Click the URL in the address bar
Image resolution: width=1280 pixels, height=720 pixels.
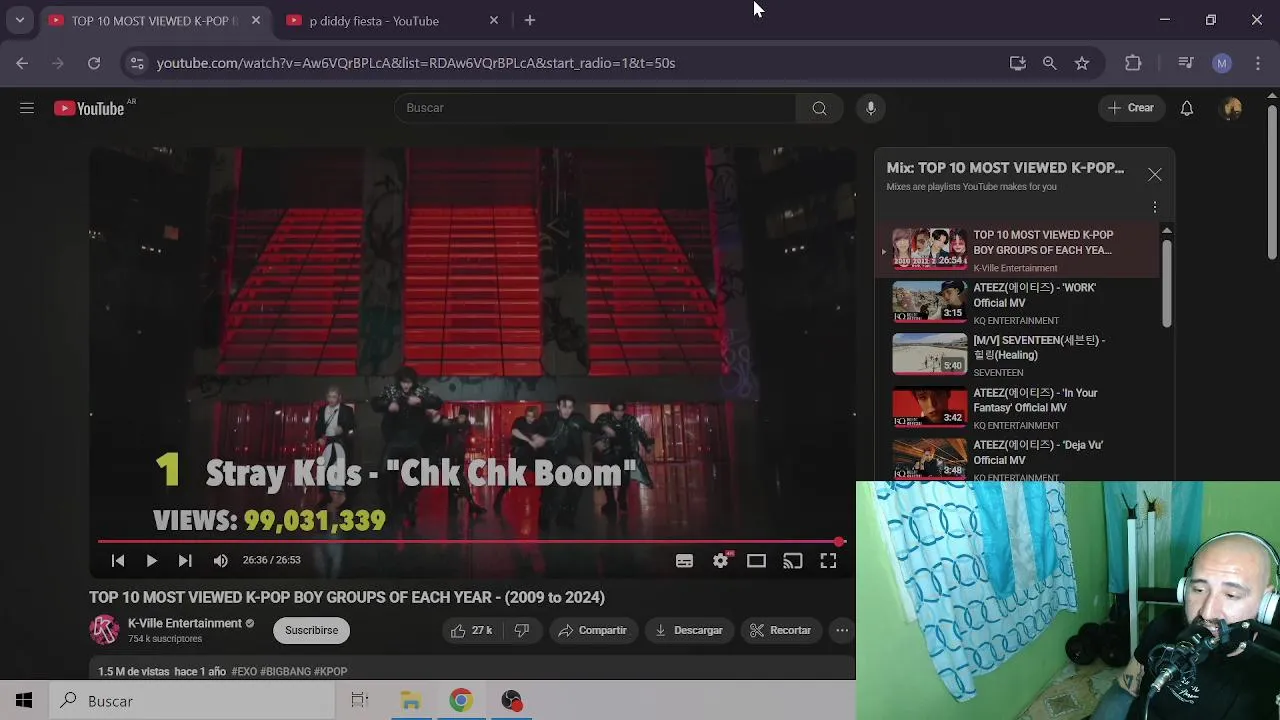416,63
